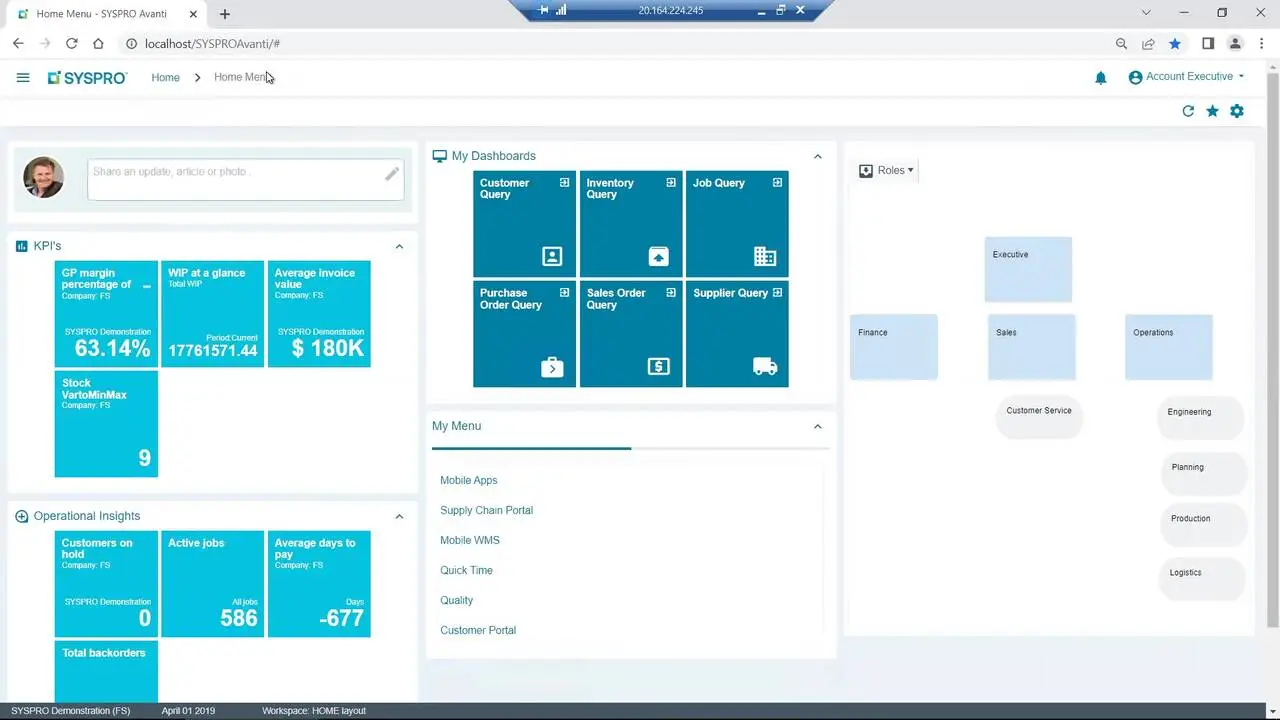Collapse the KPI's panel

pos(399,246)
